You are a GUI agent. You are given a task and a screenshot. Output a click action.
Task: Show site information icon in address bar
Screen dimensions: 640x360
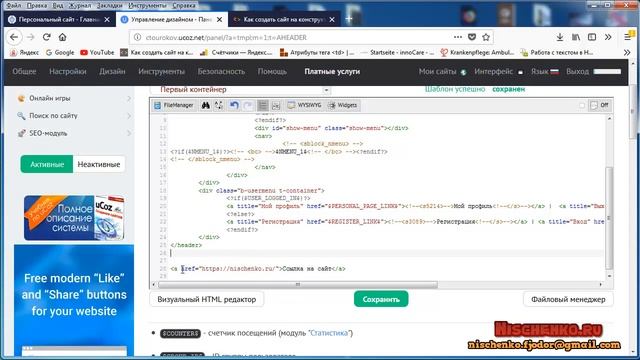click(138, 37)
